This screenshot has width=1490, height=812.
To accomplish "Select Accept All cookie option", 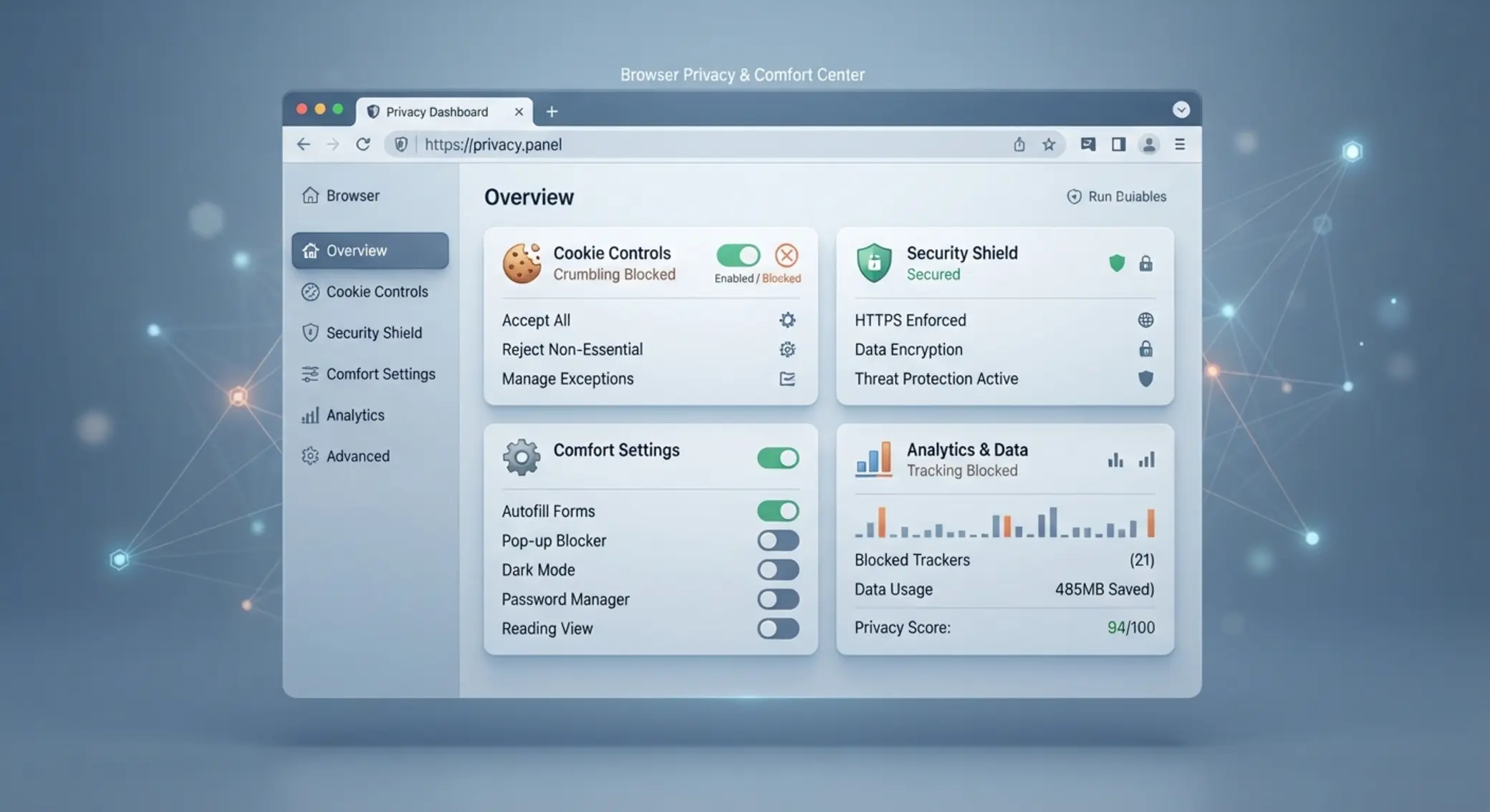I will (x=536, y=320).
